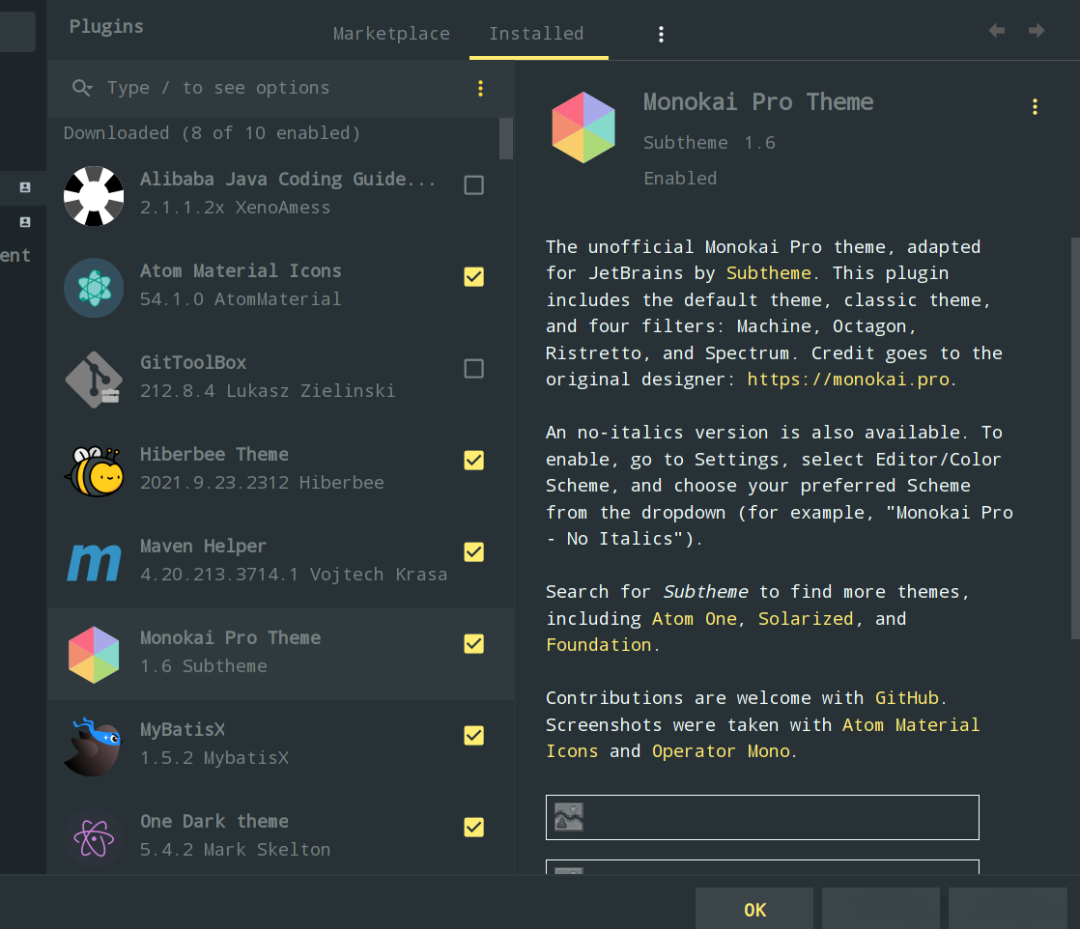Disable MyBatisX plugin checkbox

tap(474, 735)
